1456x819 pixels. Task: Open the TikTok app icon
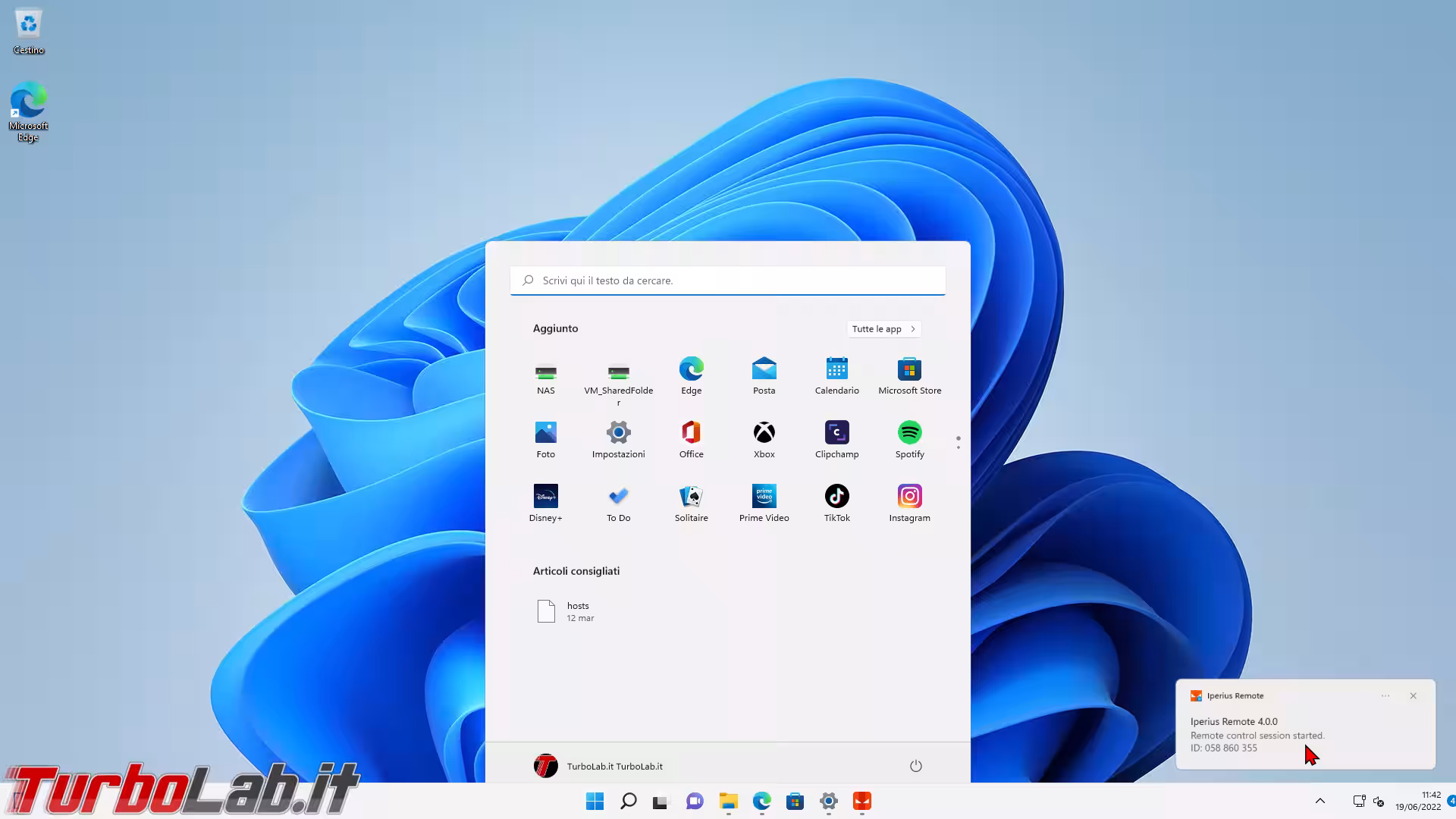(836, 497)
